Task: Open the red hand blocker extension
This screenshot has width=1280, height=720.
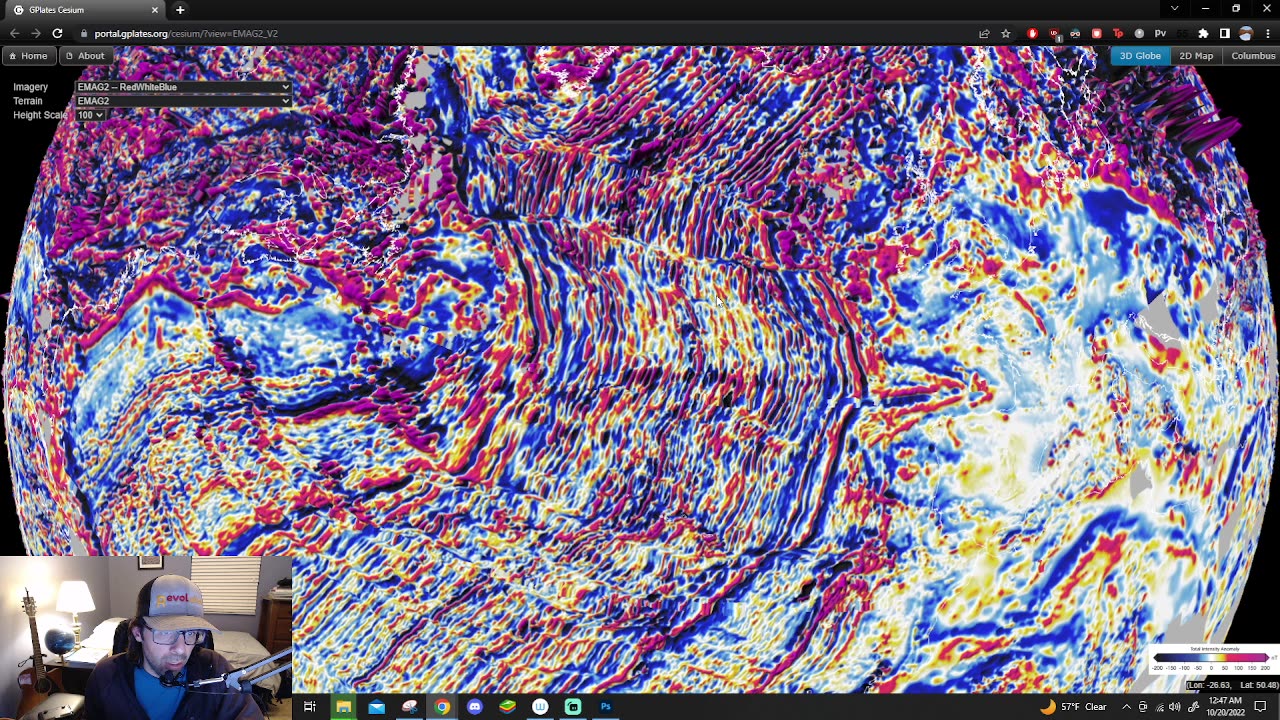Action: pyautogui.click(x=1033, y=34)
